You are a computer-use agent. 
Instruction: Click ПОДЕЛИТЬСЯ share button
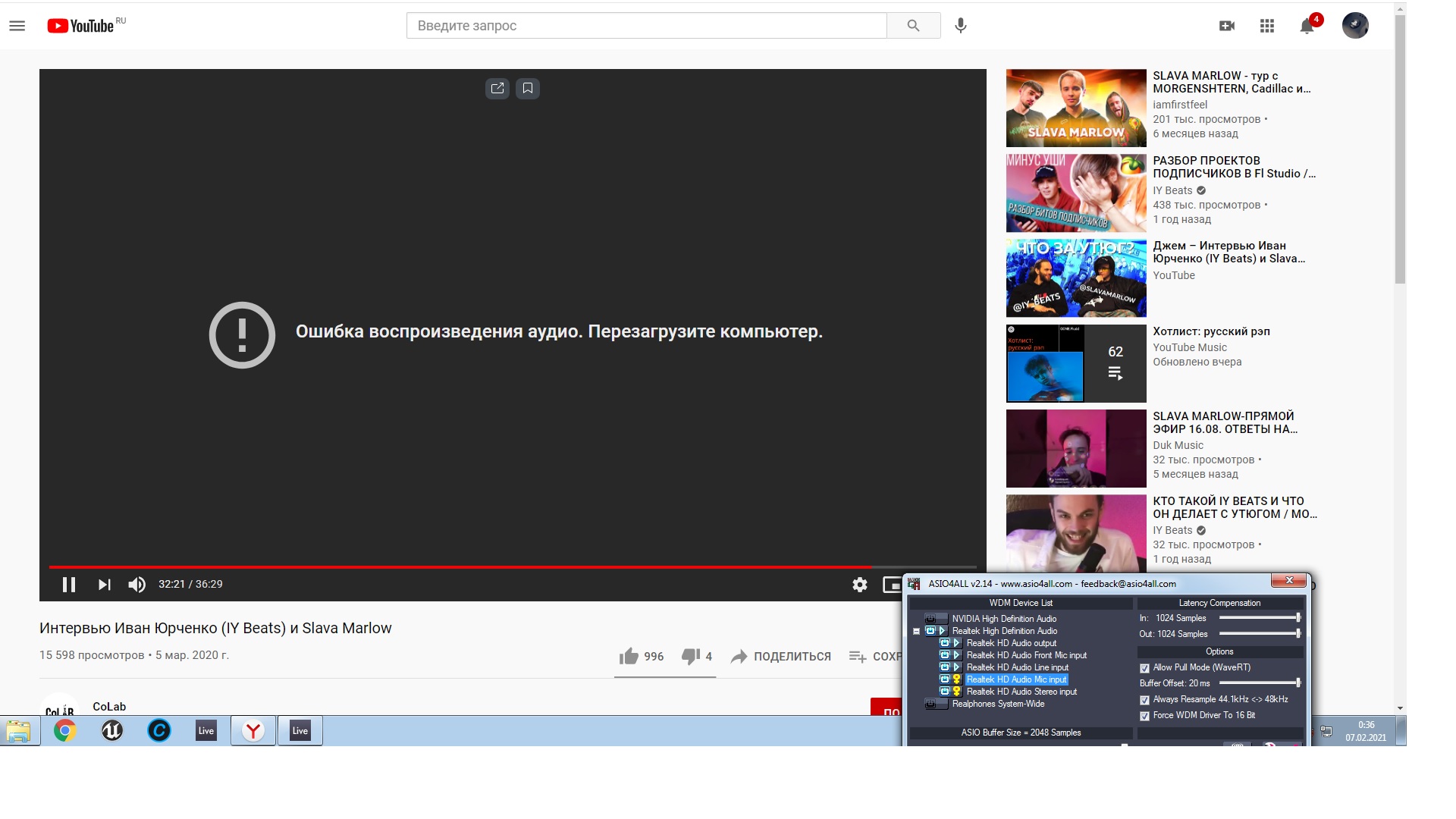click(781, 657)
